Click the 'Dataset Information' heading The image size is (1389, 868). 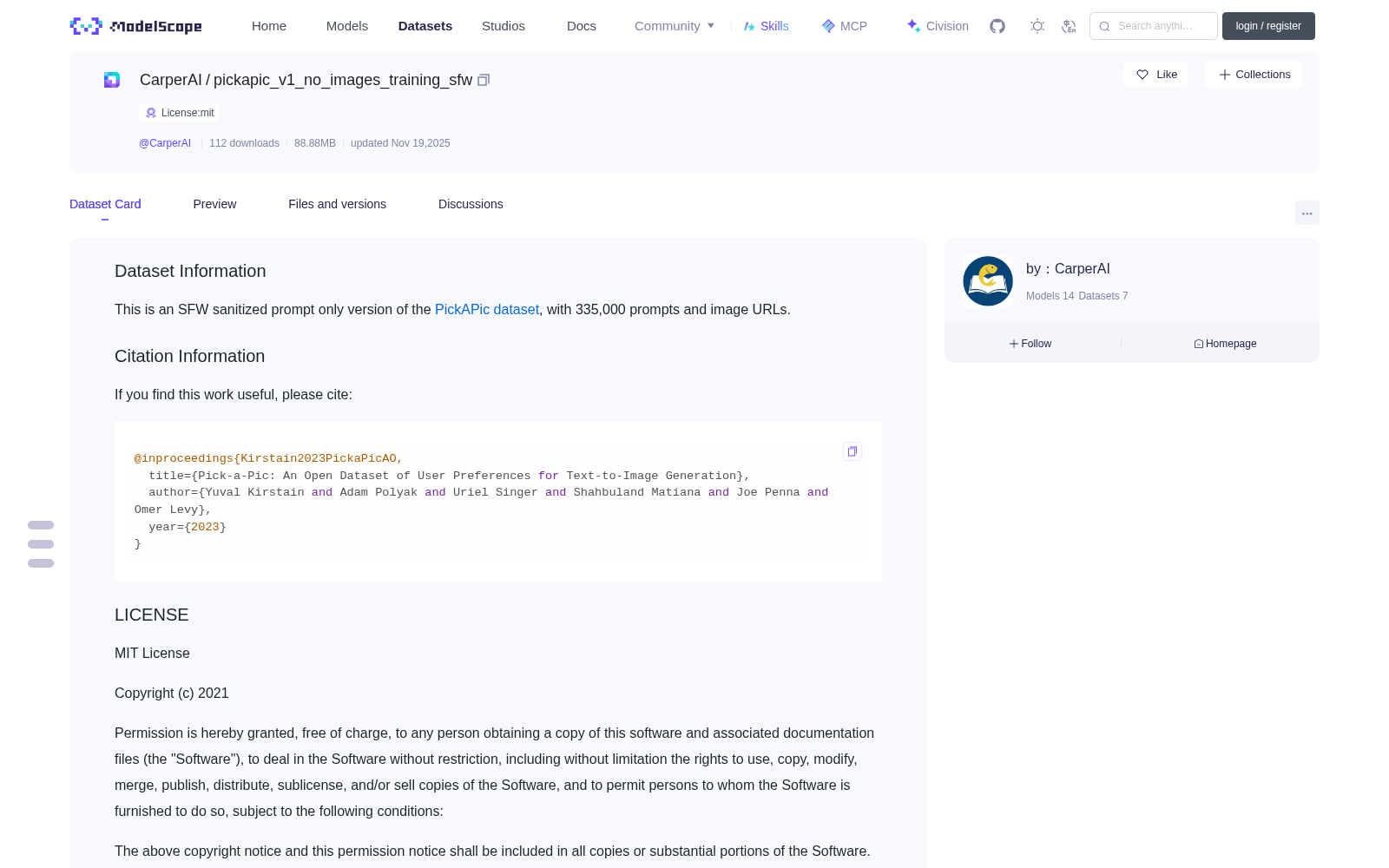(190, 271)
